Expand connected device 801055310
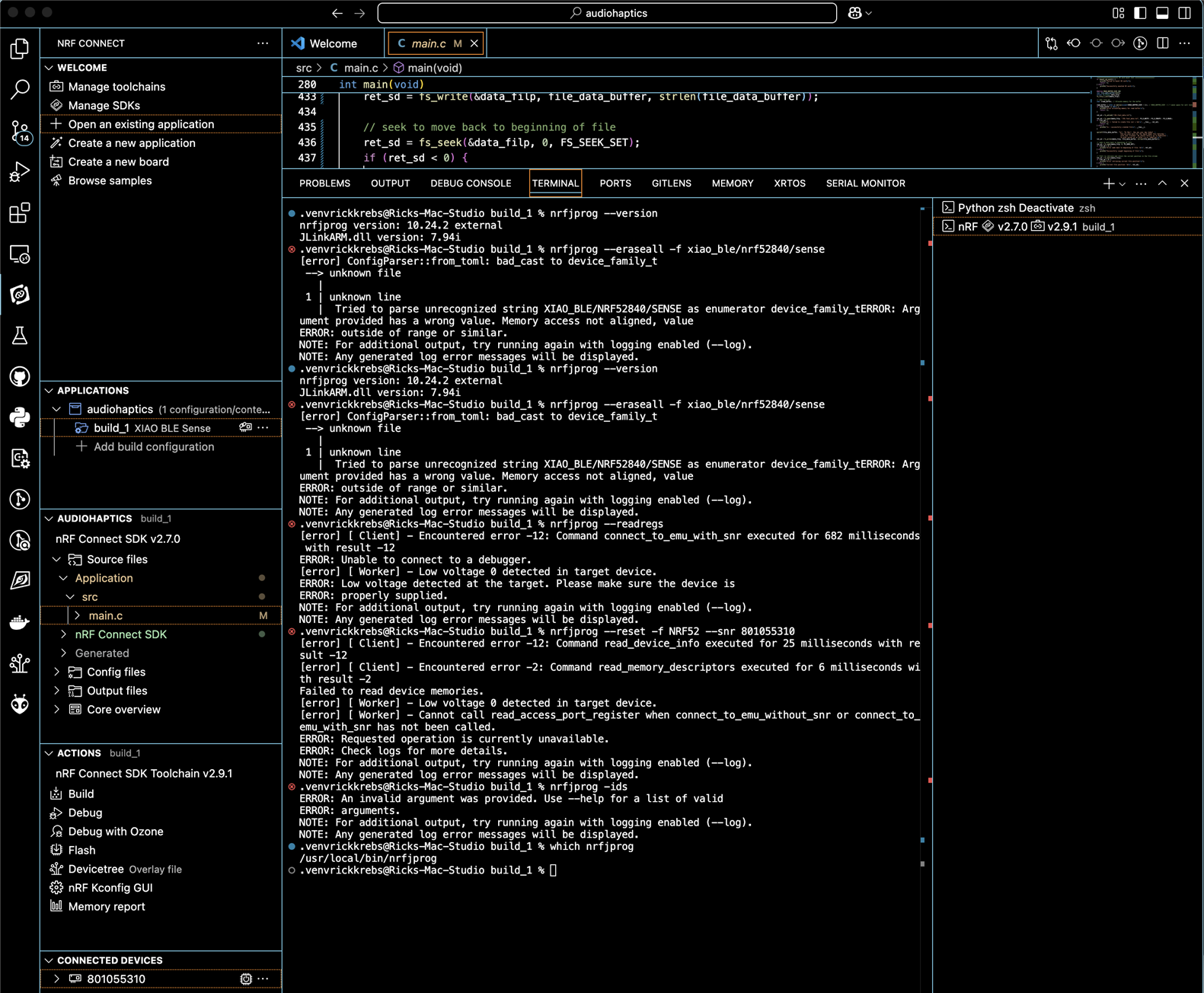 [x=57, y=979]
